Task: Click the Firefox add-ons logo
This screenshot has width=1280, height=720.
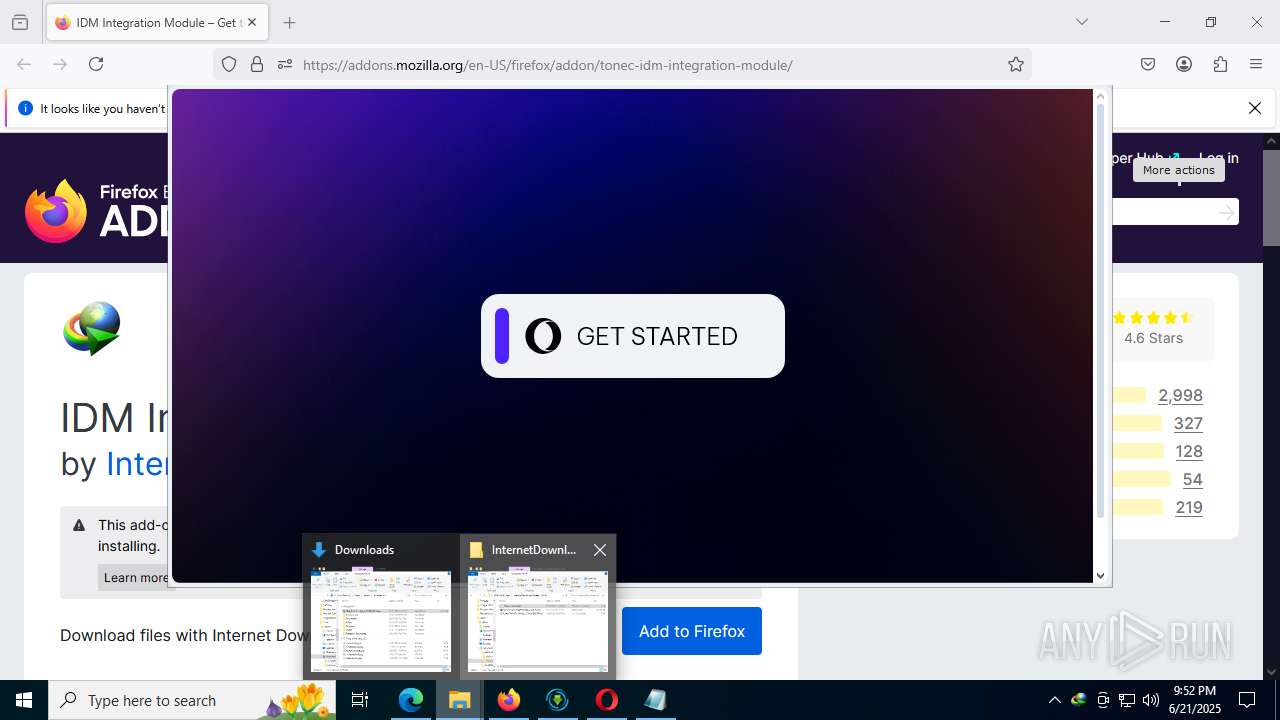Action: point(96,211)
